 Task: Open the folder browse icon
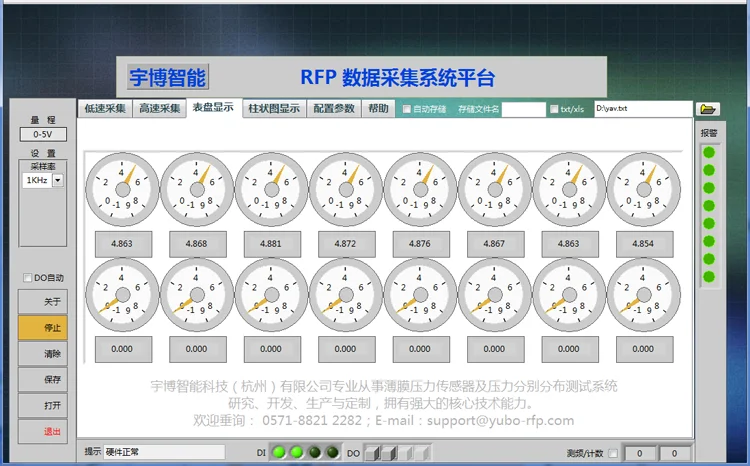[x=707, y=109]
